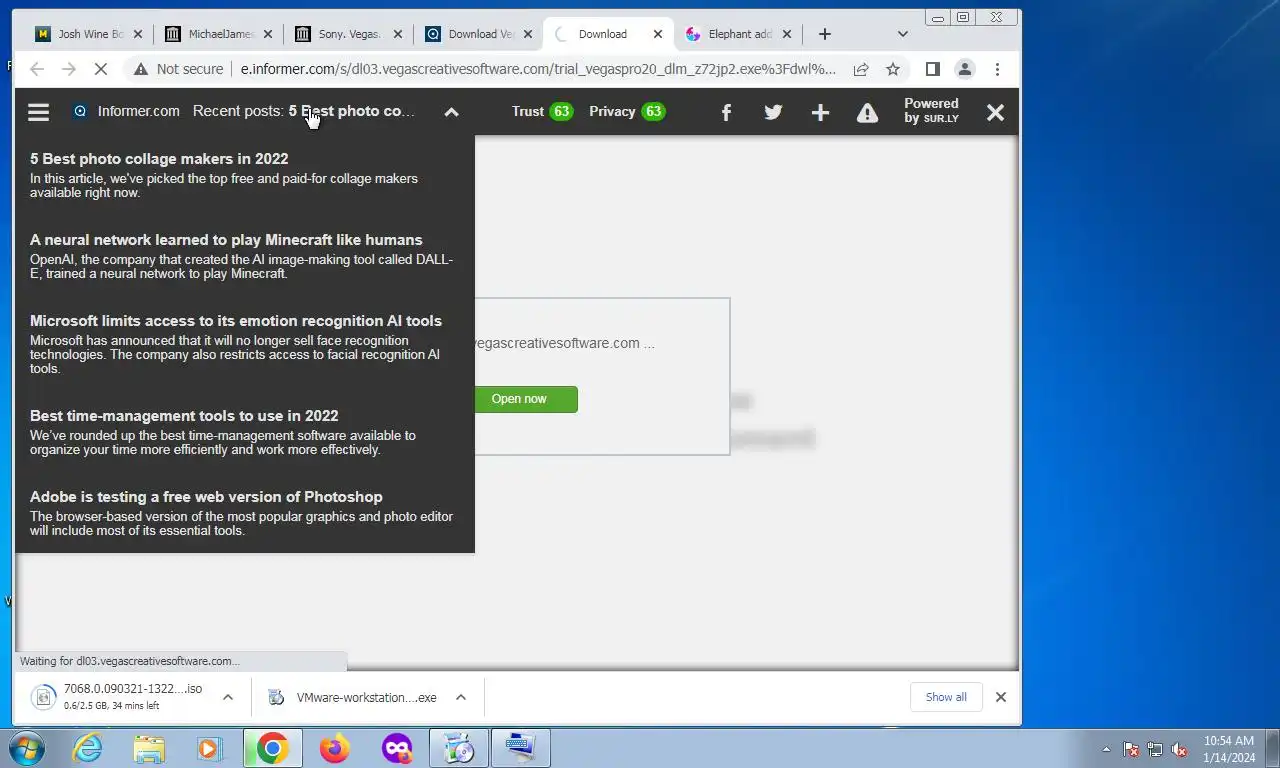Show hidden system tray icons arrow
The height and width of the screenshot is (768, 1280).
tap(1106, 749)
